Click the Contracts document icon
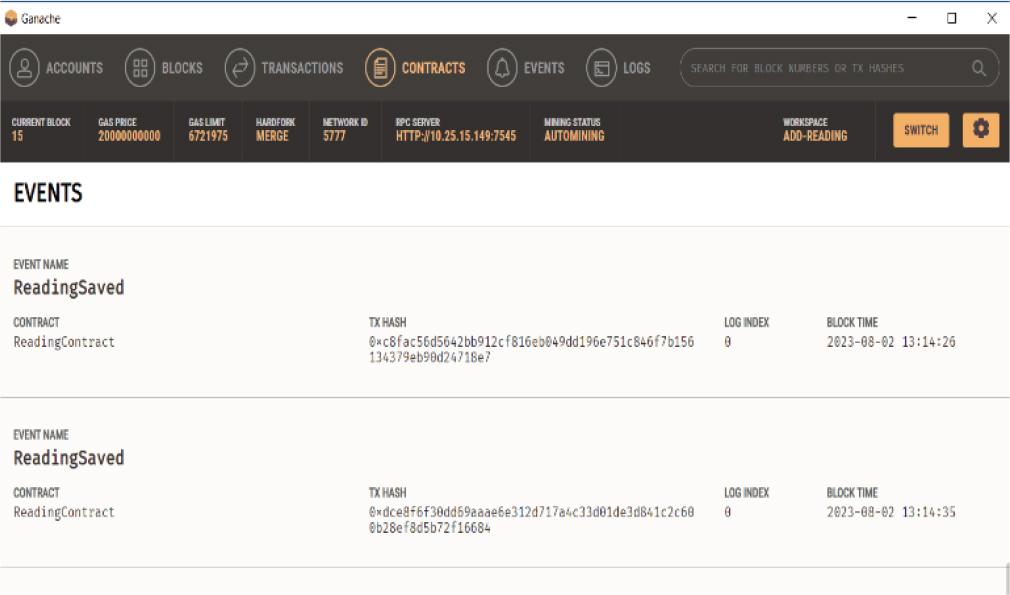Viewport: 1010px width, 595px height. 380,68
